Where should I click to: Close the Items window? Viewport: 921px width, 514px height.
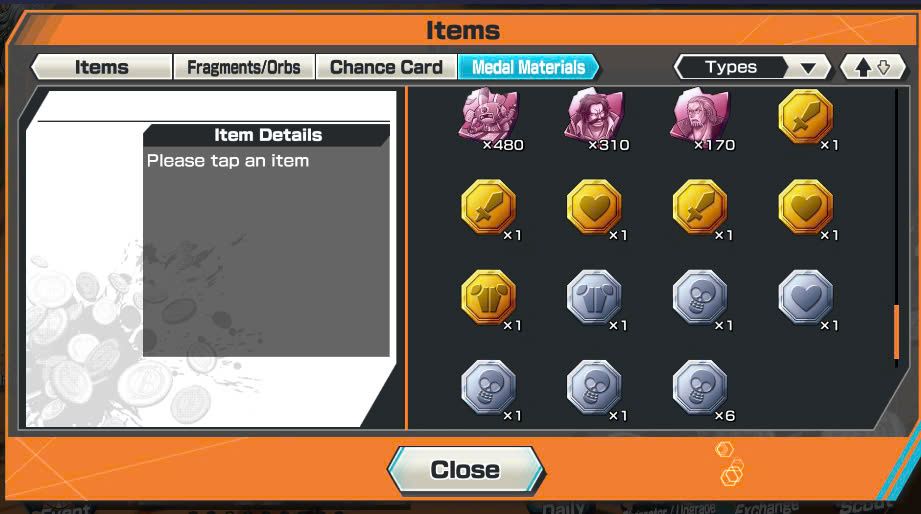[x=466, y=469]
